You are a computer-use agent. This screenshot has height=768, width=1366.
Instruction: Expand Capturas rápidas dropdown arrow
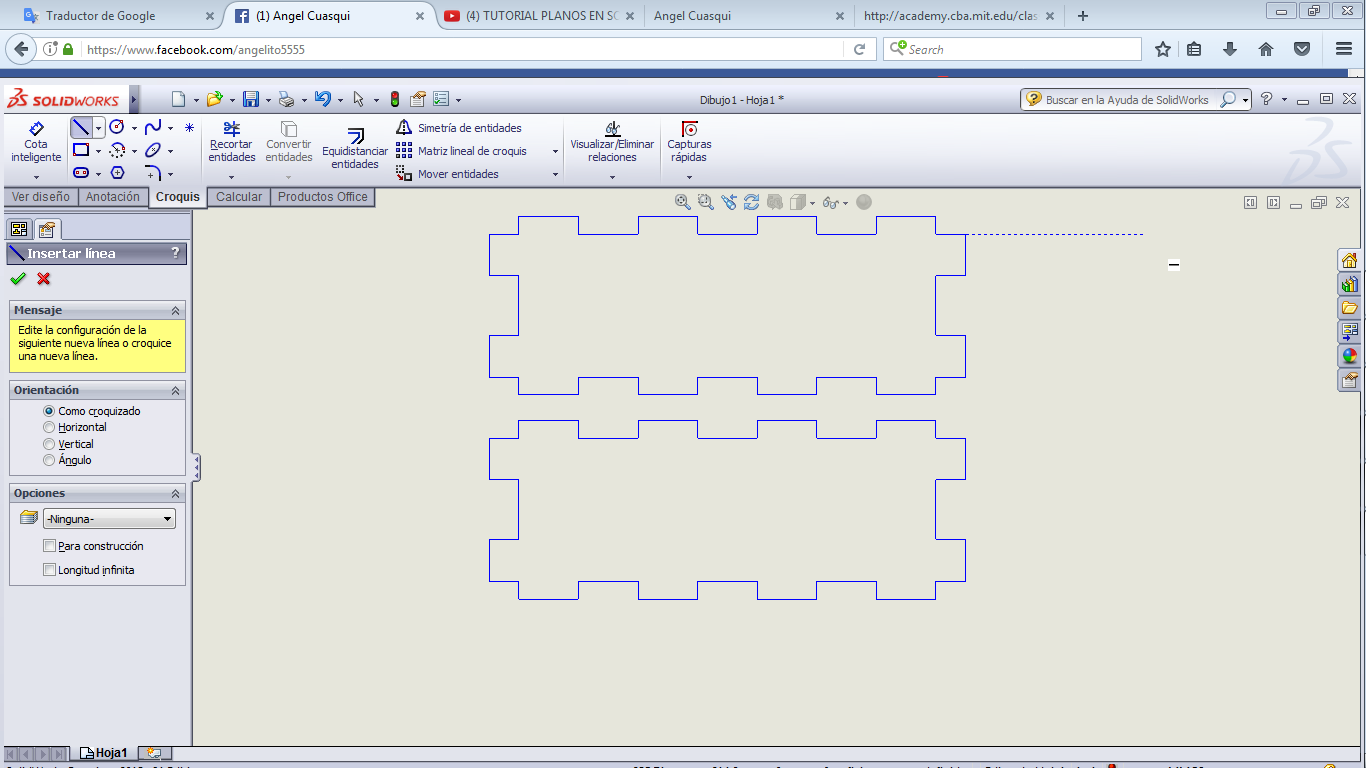[x=689, y=177]
